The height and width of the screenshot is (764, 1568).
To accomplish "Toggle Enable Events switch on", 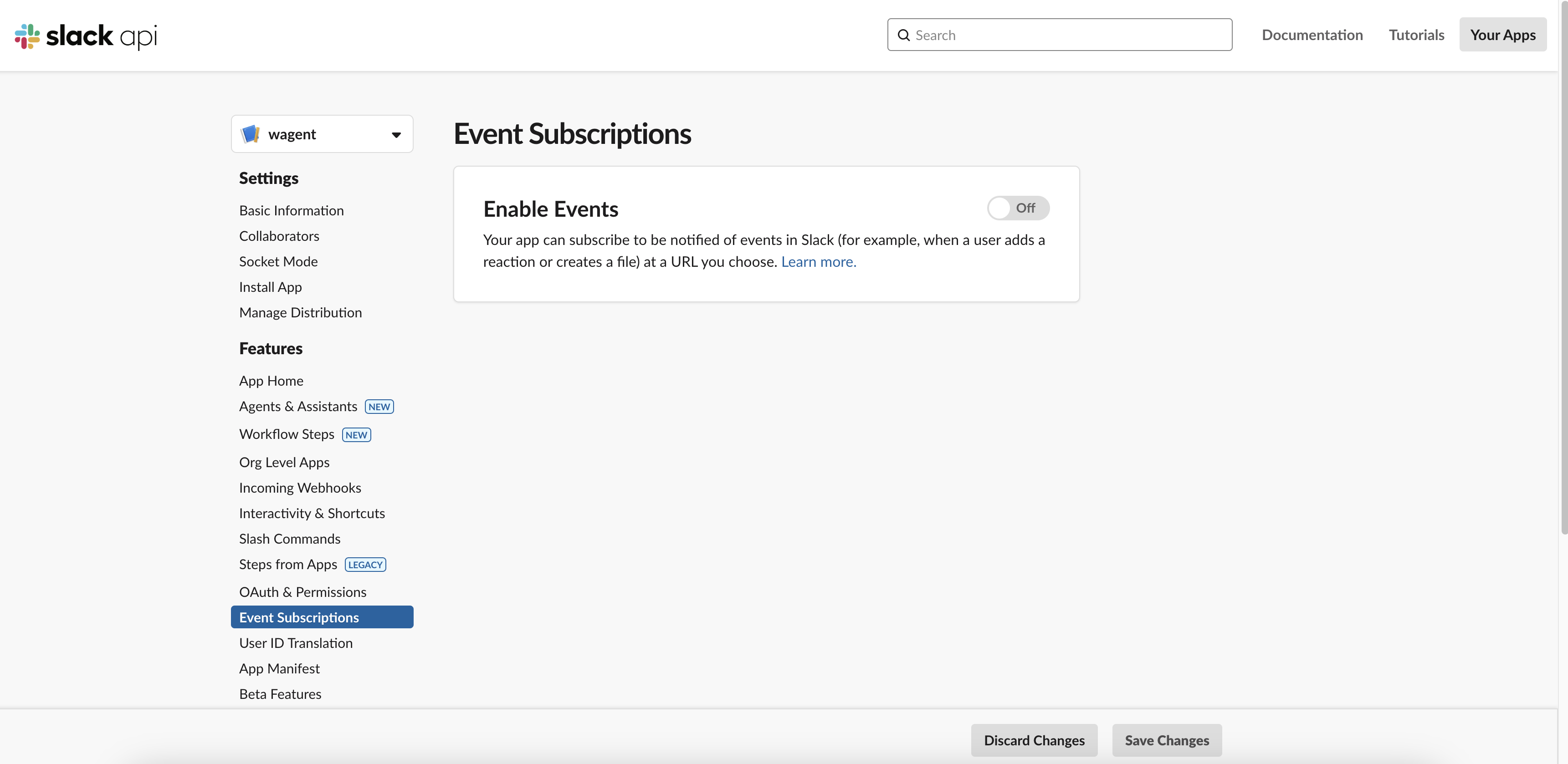I will pyautogui.click(x=1018, y=208).
